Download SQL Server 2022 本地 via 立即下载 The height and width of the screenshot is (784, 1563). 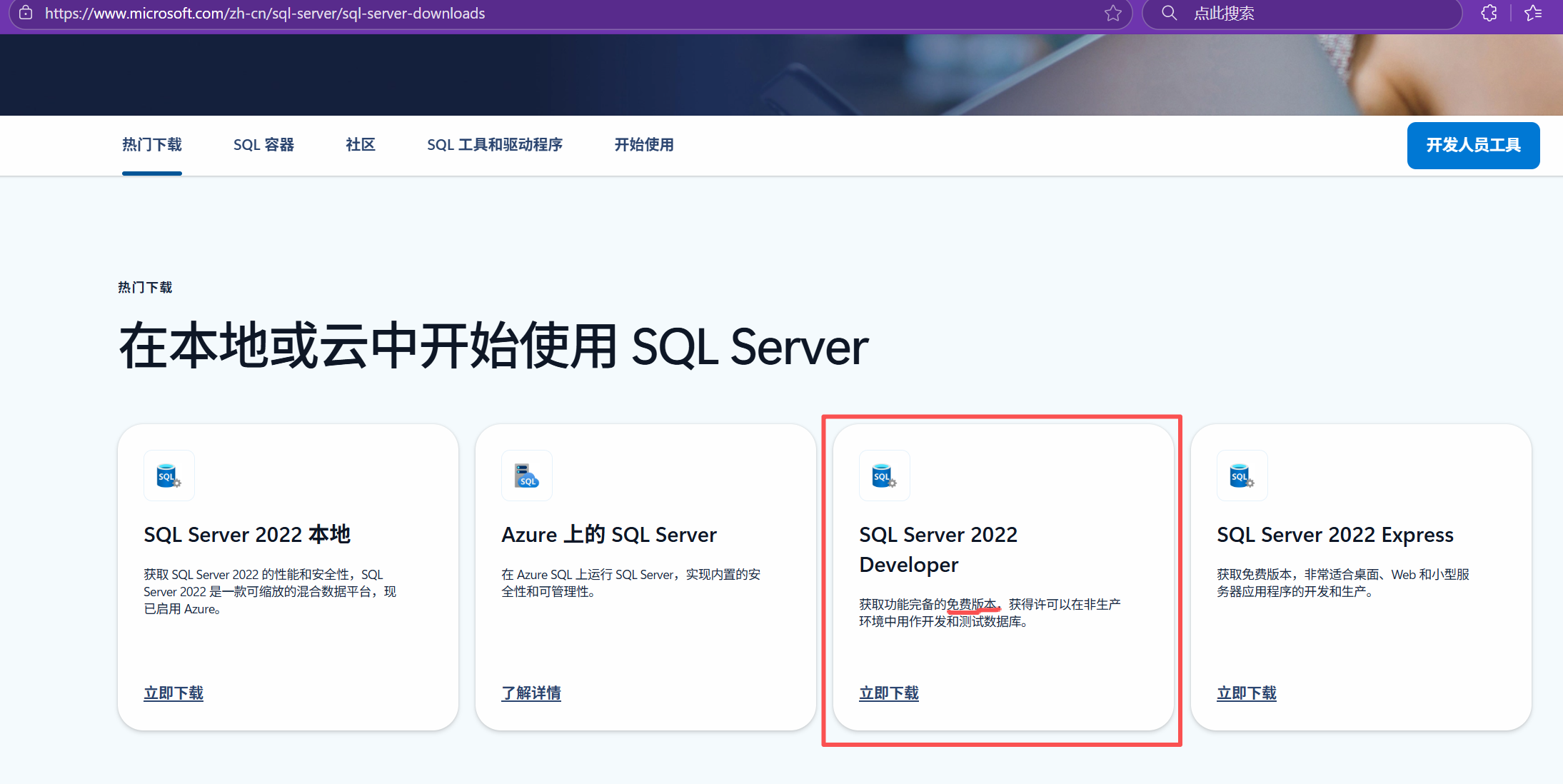coord(173,693)
